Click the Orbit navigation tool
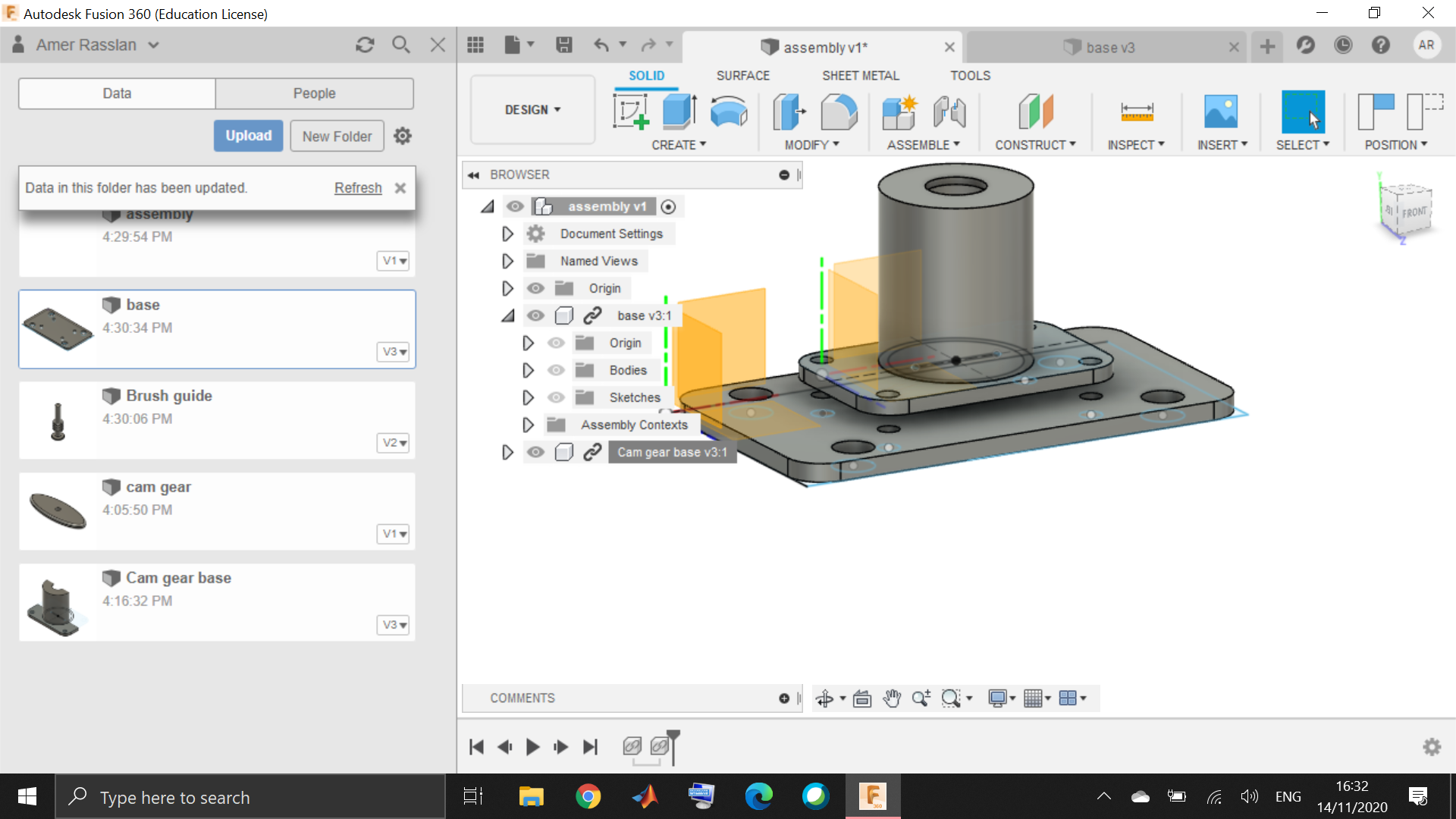This screenshot has width=1456, height=819. tap(825, 698)
